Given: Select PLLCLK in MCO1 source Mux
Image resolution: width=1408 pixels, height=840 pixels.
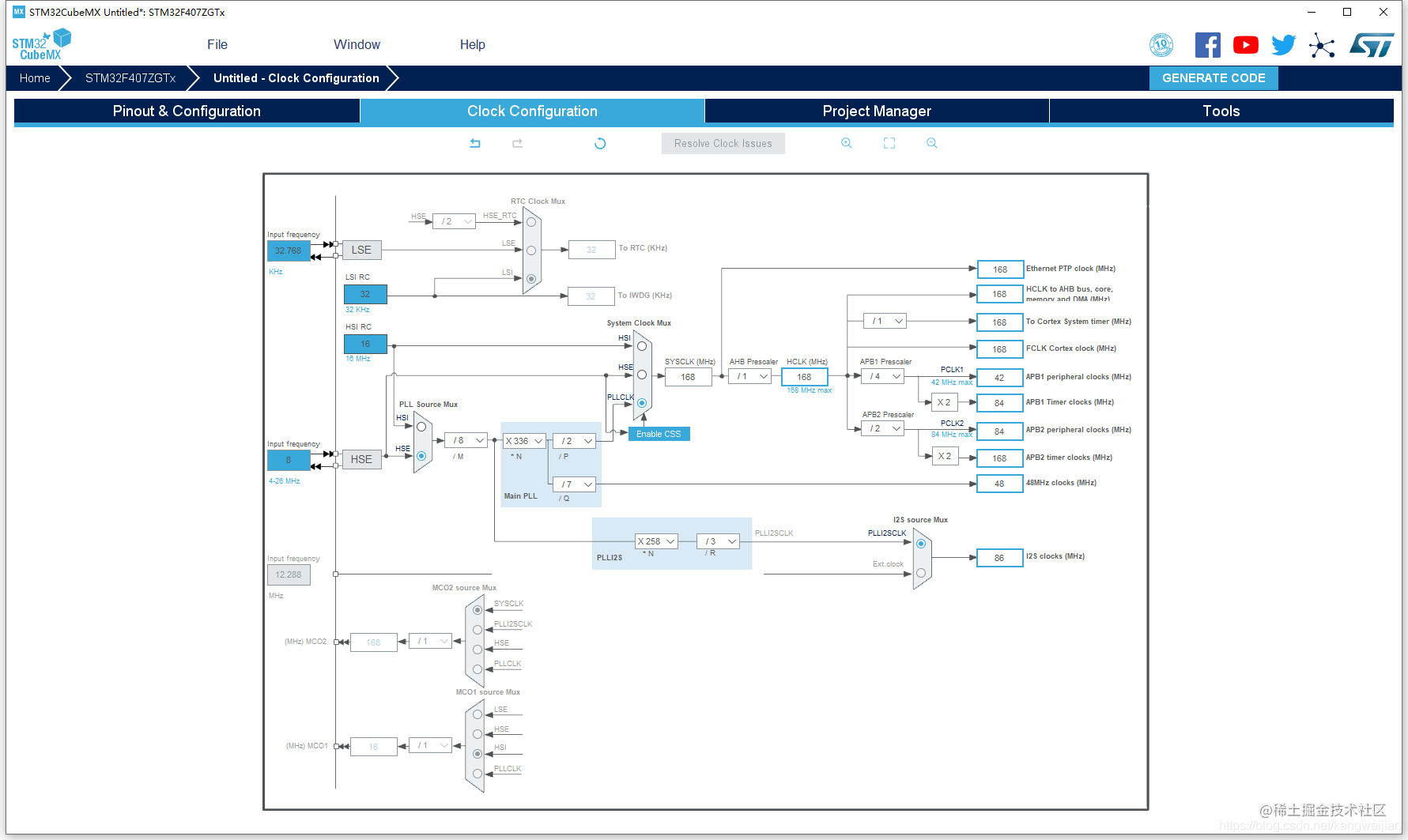Looking at the screenshot, I should [478, 774].
